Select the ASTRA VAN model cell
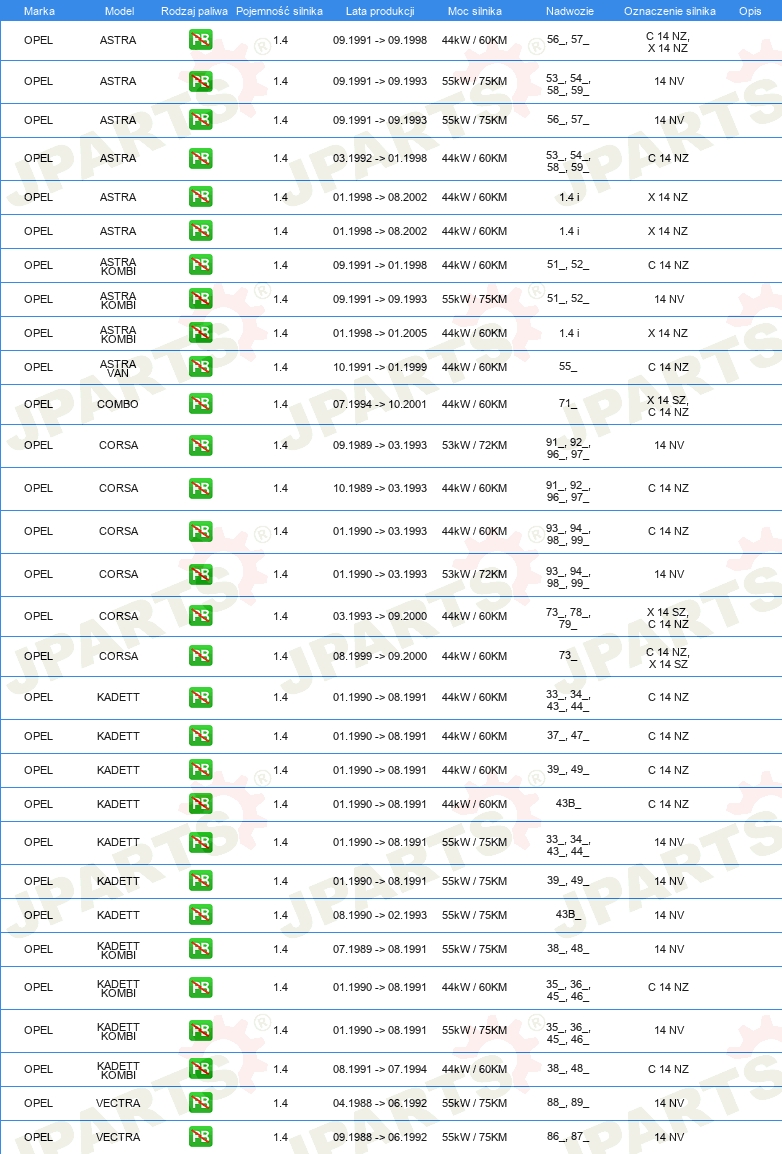Screen dimensions: 782x1154 [x=118, y=368]
